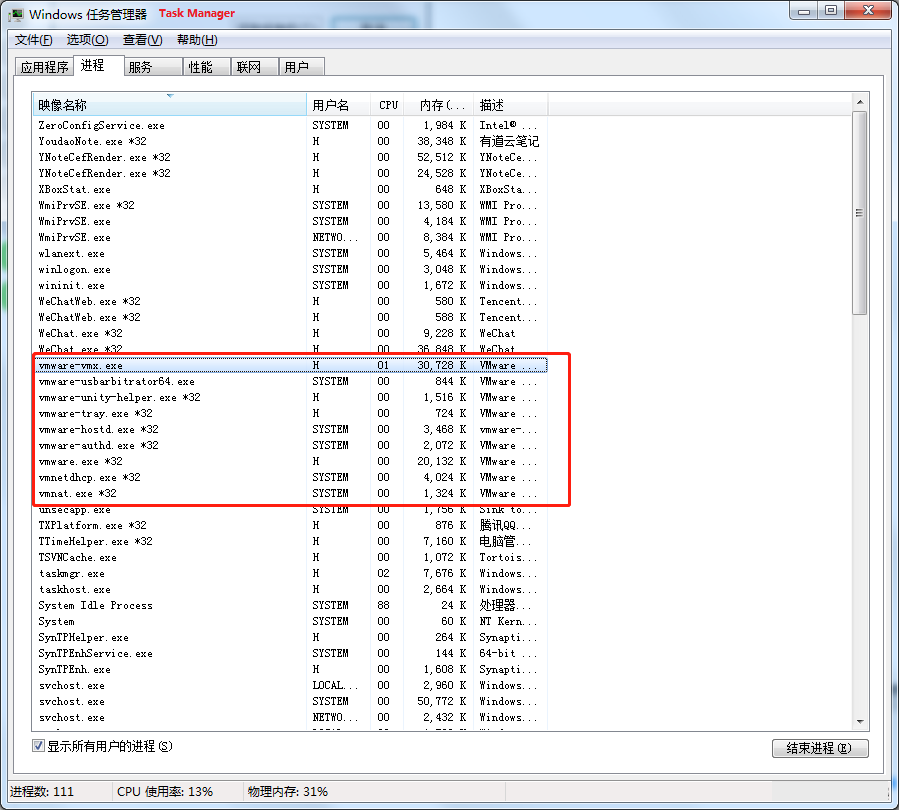899x810 pixels.
Task: Open the 帮助(H) menu
Action: point(197,40)
